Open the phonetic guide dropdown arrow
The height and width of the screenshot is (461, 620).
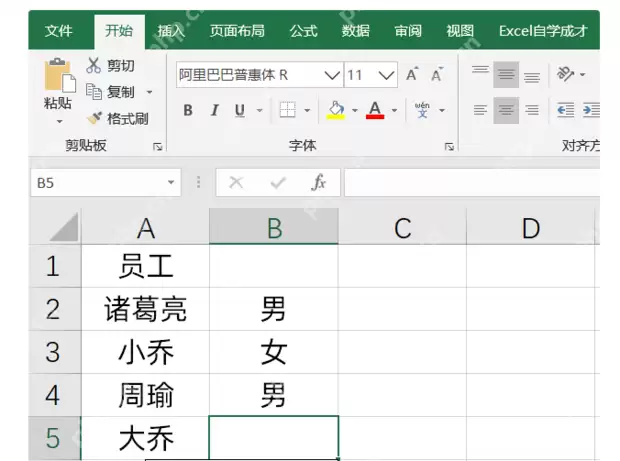click(x=442, y=110)
